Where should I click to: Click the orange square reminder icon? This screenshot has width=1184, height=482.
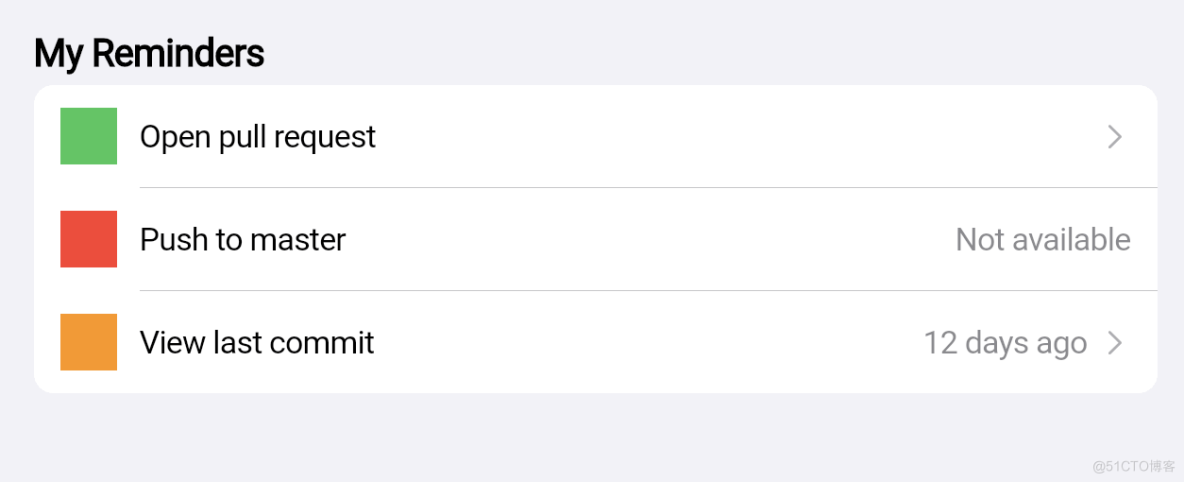point(88,342)
